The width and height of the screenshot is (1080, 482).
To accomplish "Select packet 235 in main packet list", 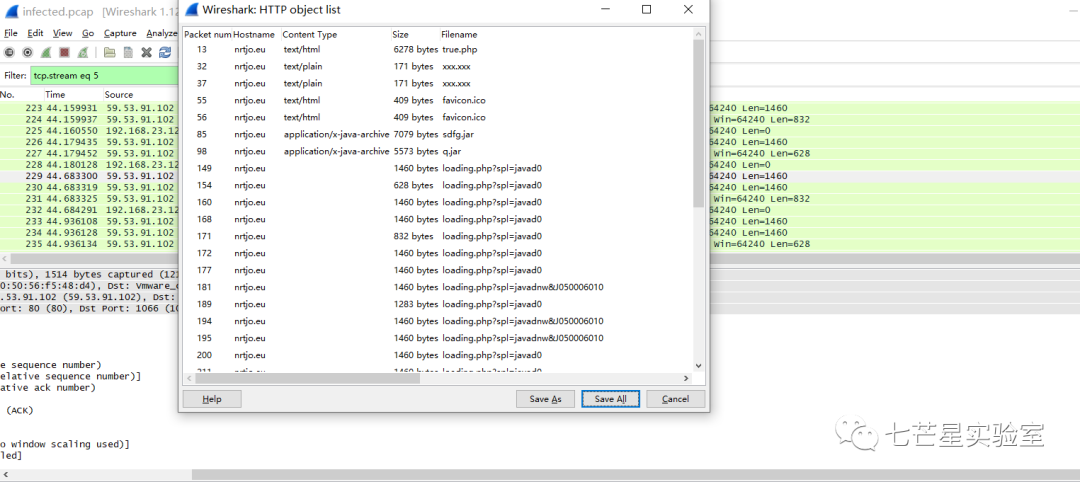I will pos(90,244).
